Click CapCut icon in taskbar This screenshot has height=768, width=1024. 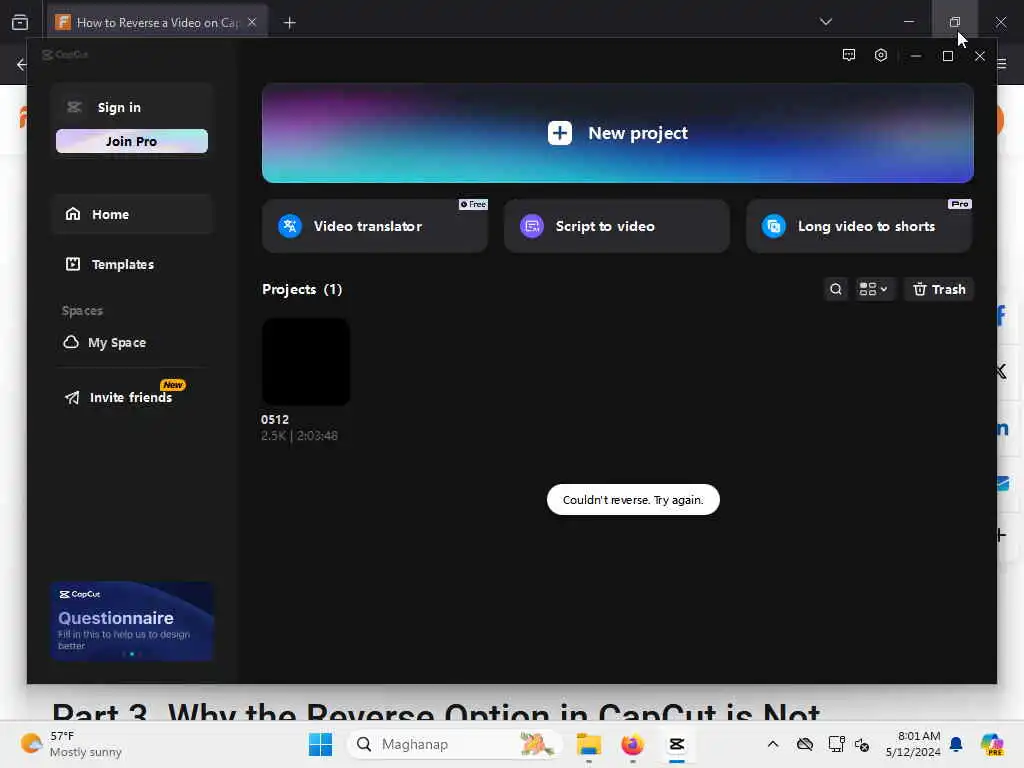coord(677,744)
